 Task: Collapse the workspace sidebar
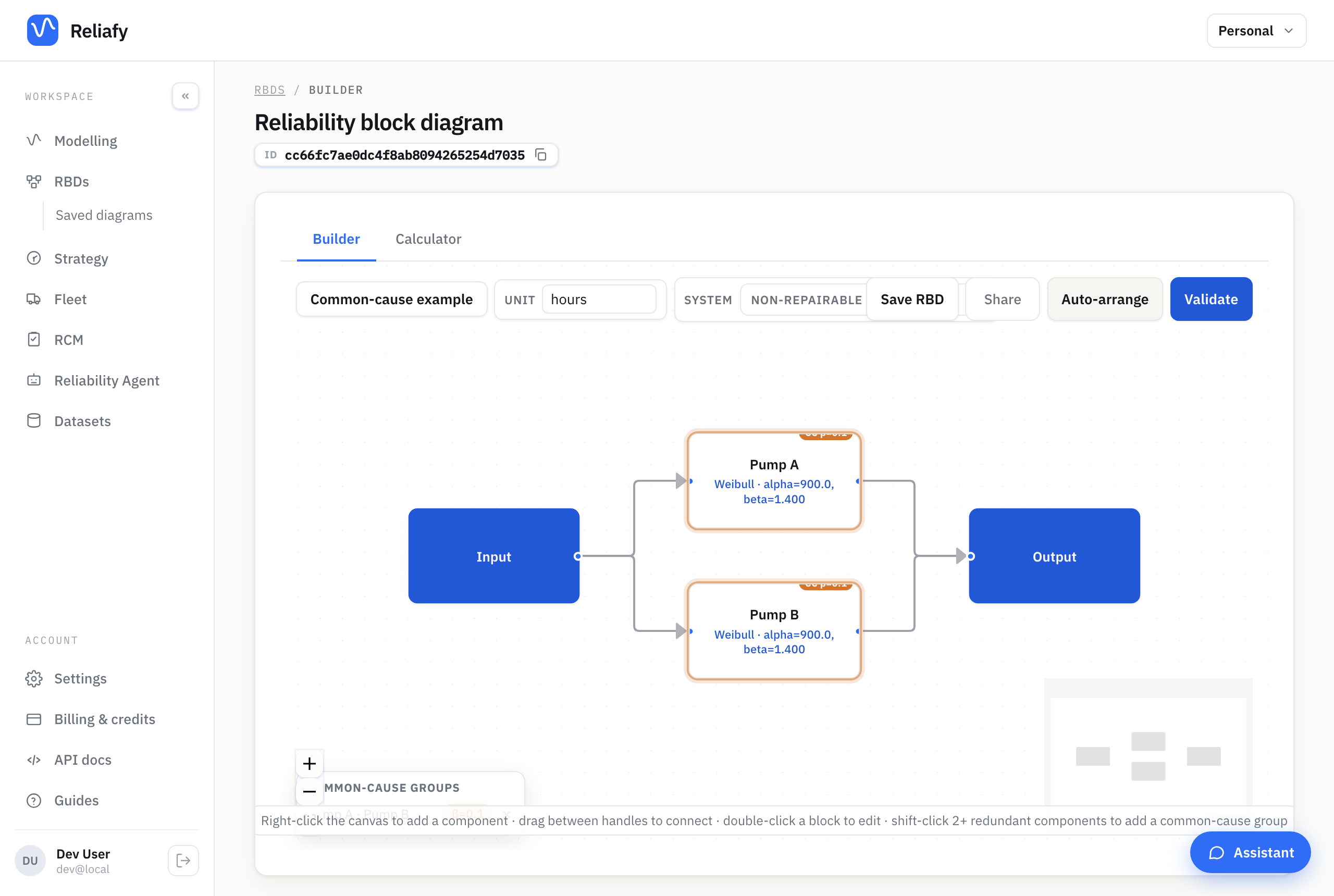click(x=185, y=96)
